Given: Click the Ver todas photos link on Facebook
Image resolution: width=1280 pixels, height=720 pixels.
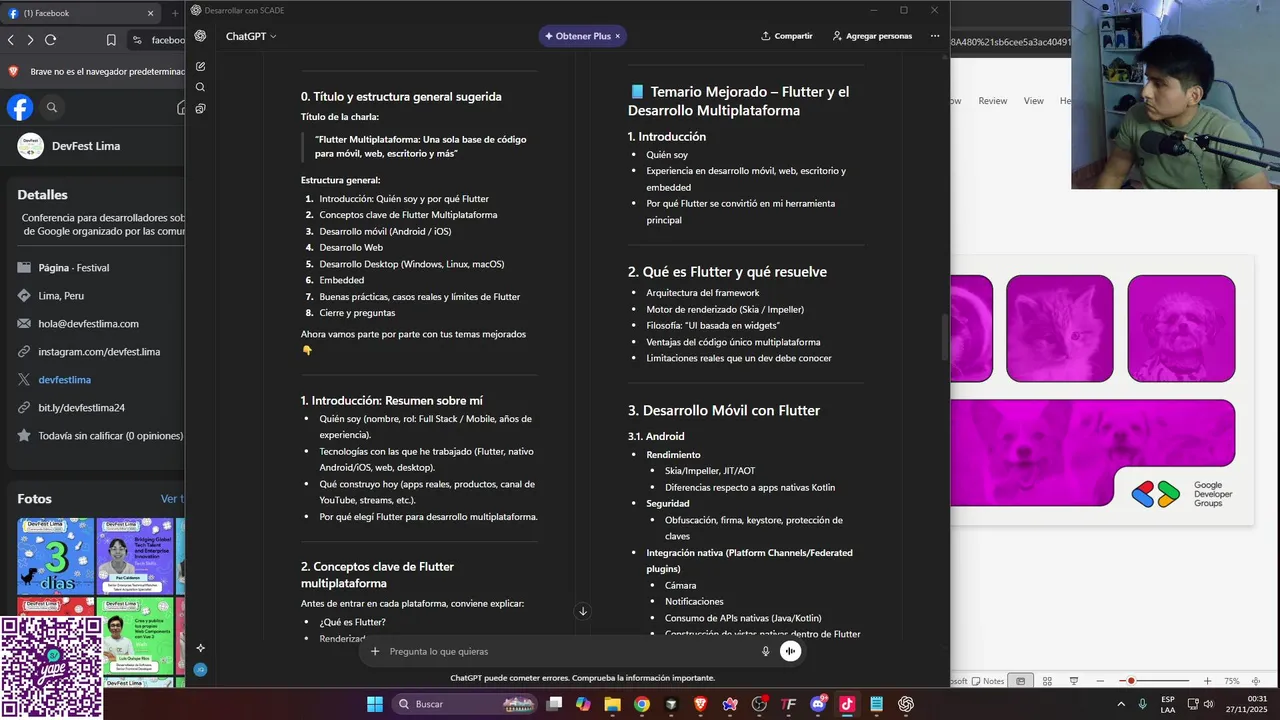Looking at the screenshot, I should 172,499.
